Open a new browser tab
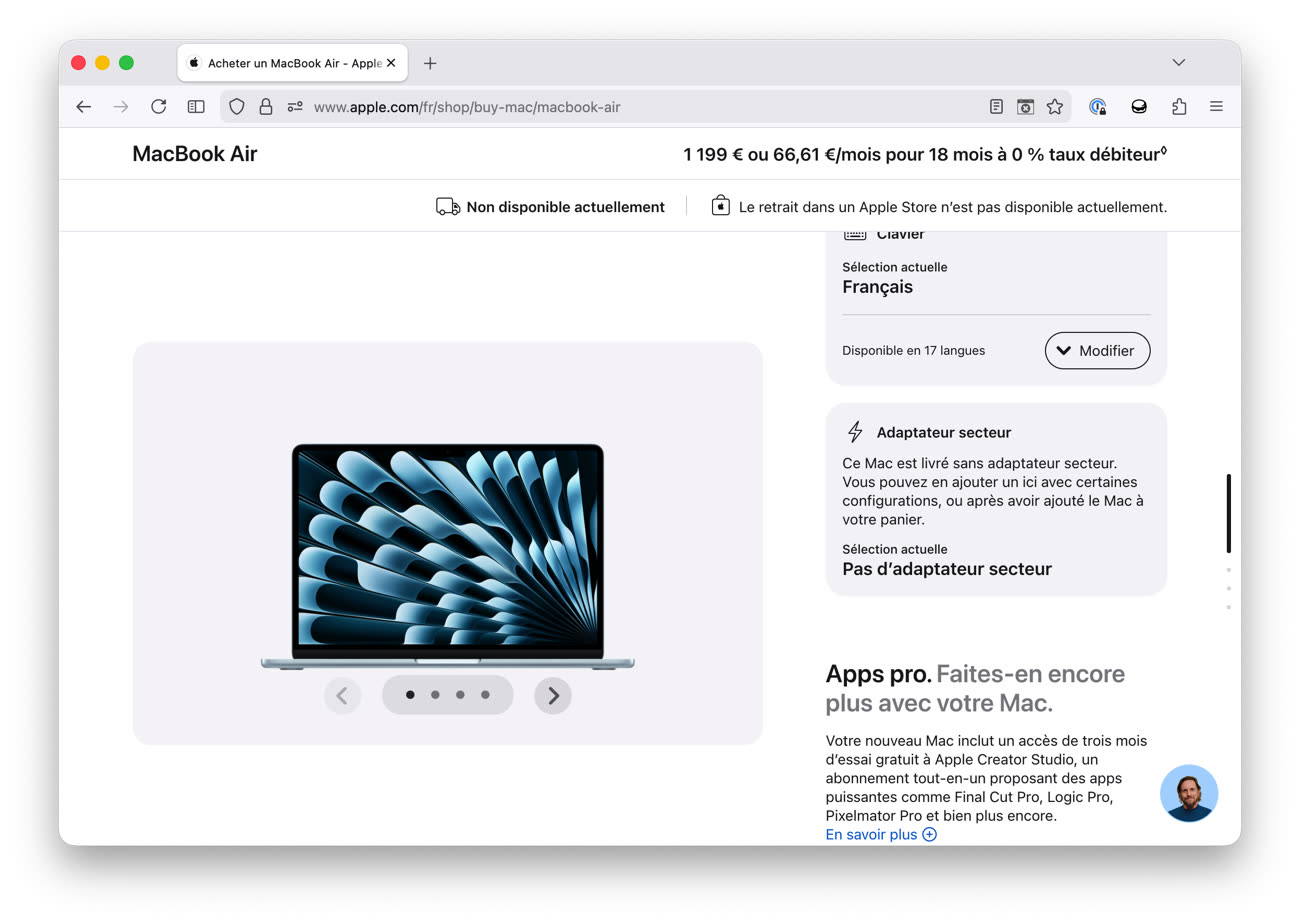Screen dimensions: 1300x923 click(x=430, y=63)
